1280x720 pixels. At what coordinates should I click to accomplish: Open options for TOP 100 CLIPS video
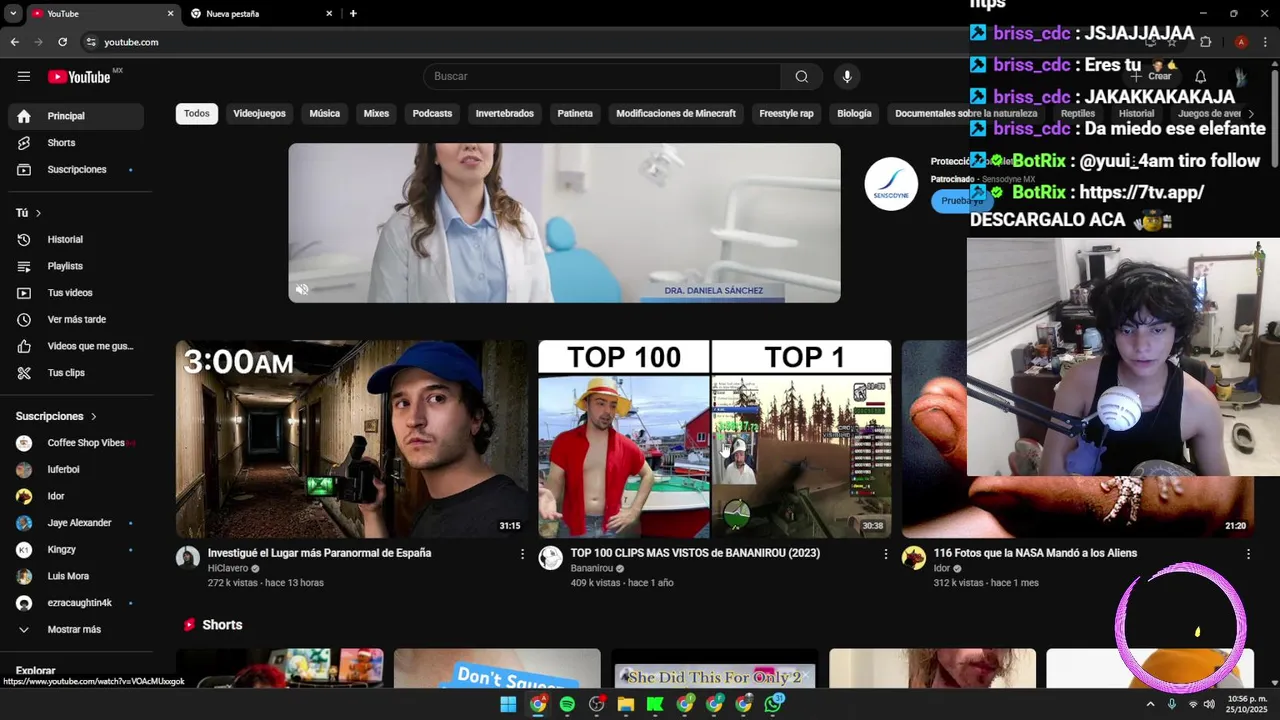coord(885,554)
